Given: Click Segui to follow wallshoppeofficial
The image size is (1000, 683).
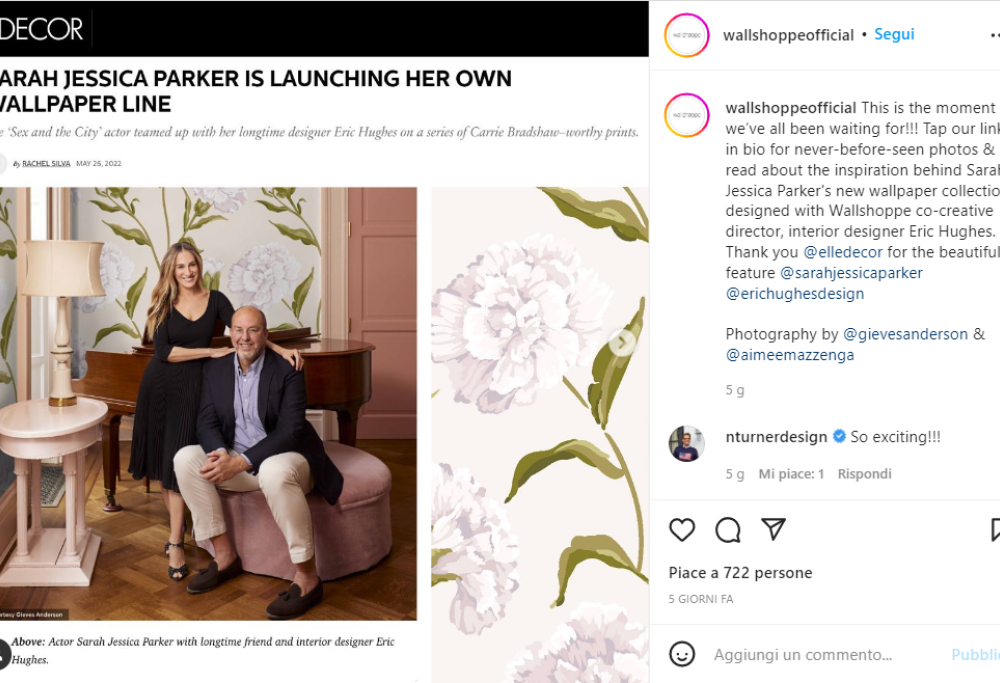Looking at the screenshot, I should 894,34.
